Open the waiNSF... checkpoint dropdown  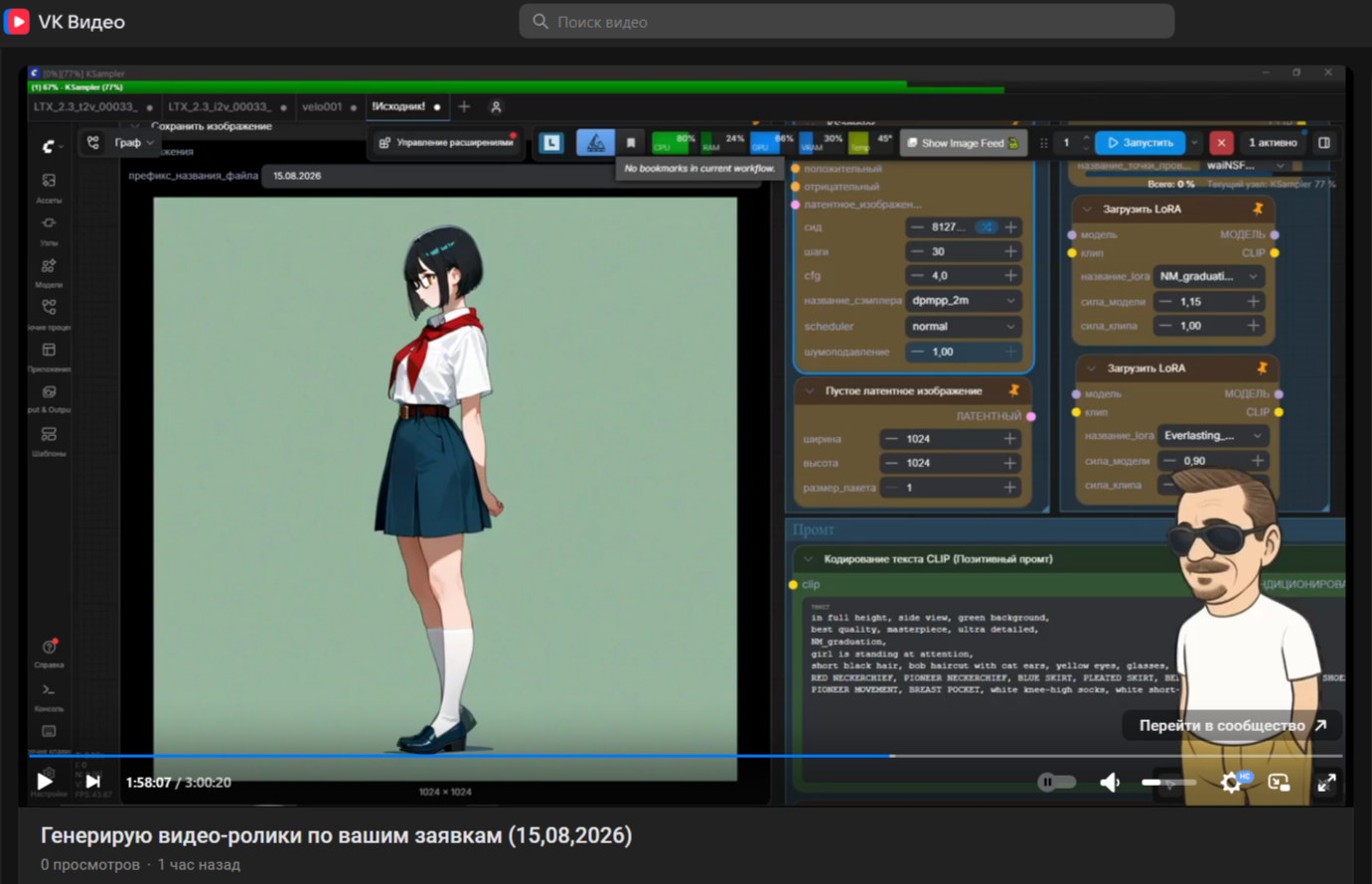pos(1245,166)
